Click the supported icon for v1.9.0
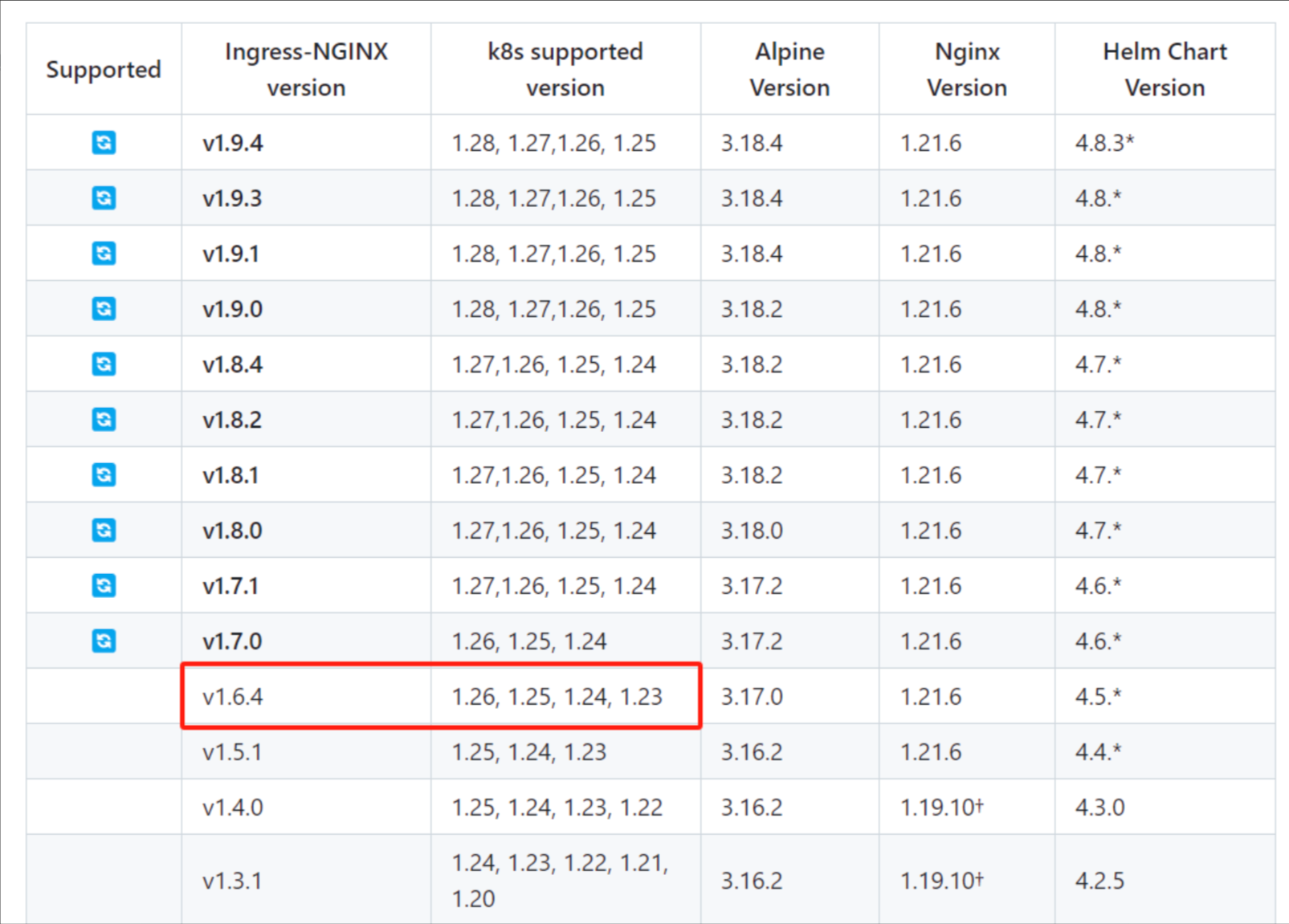Image resolution: width=1289 pixels, height=924 pixels. tap(104, 309)
